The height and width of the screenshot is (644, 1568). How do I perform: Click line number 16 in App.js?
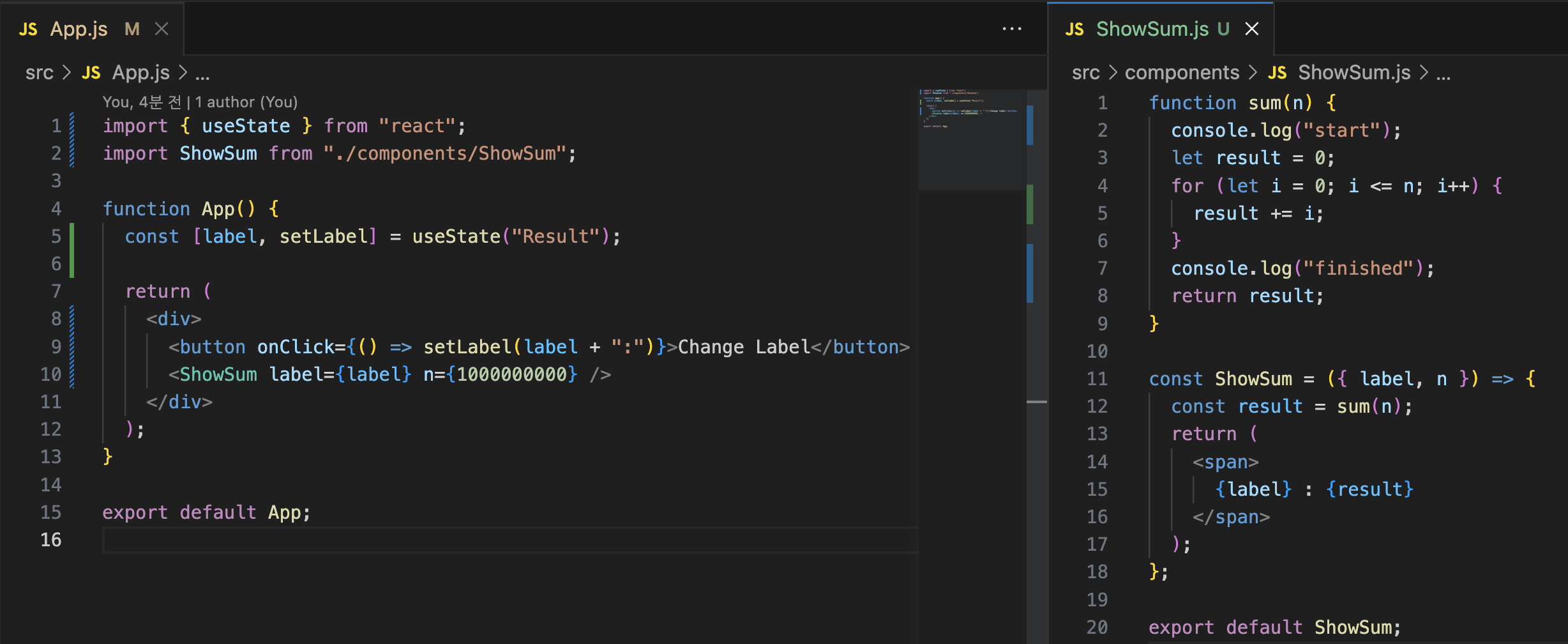[51, 540]
